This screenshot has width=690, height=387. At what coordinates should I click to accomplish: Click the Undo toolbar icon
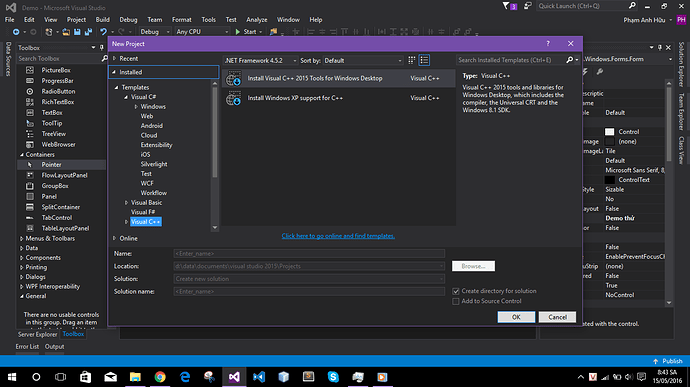point(103,32)
